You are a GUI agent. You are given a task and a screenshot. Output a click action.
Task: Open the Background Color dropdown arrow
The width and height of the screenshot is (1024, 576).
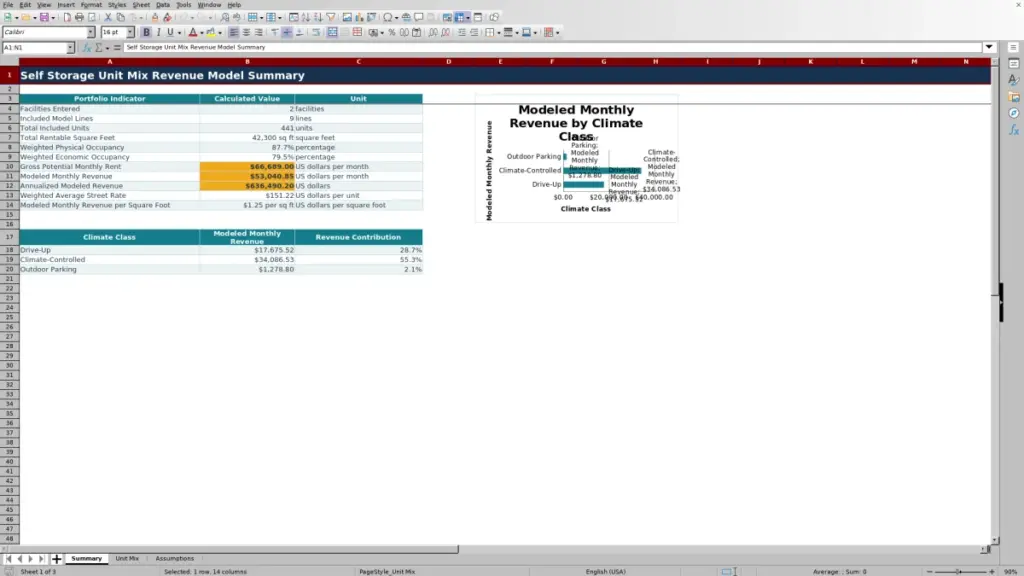point(219,32)
